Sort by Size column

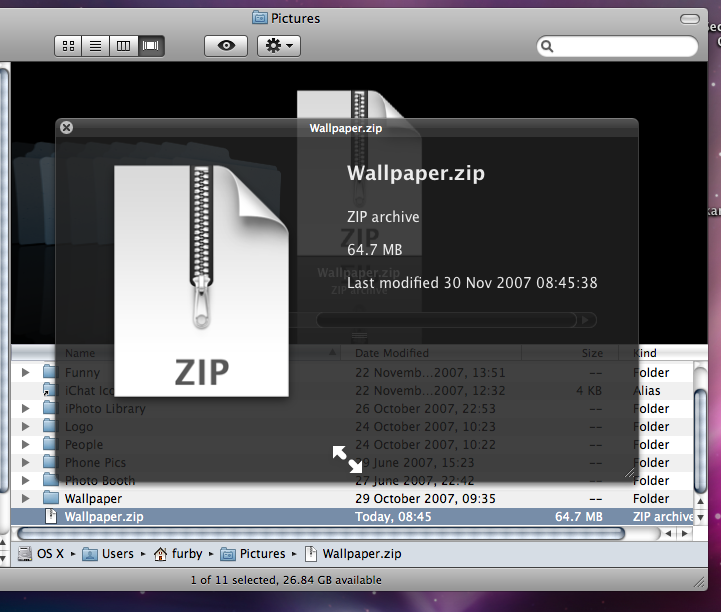(x=570, y=353)
